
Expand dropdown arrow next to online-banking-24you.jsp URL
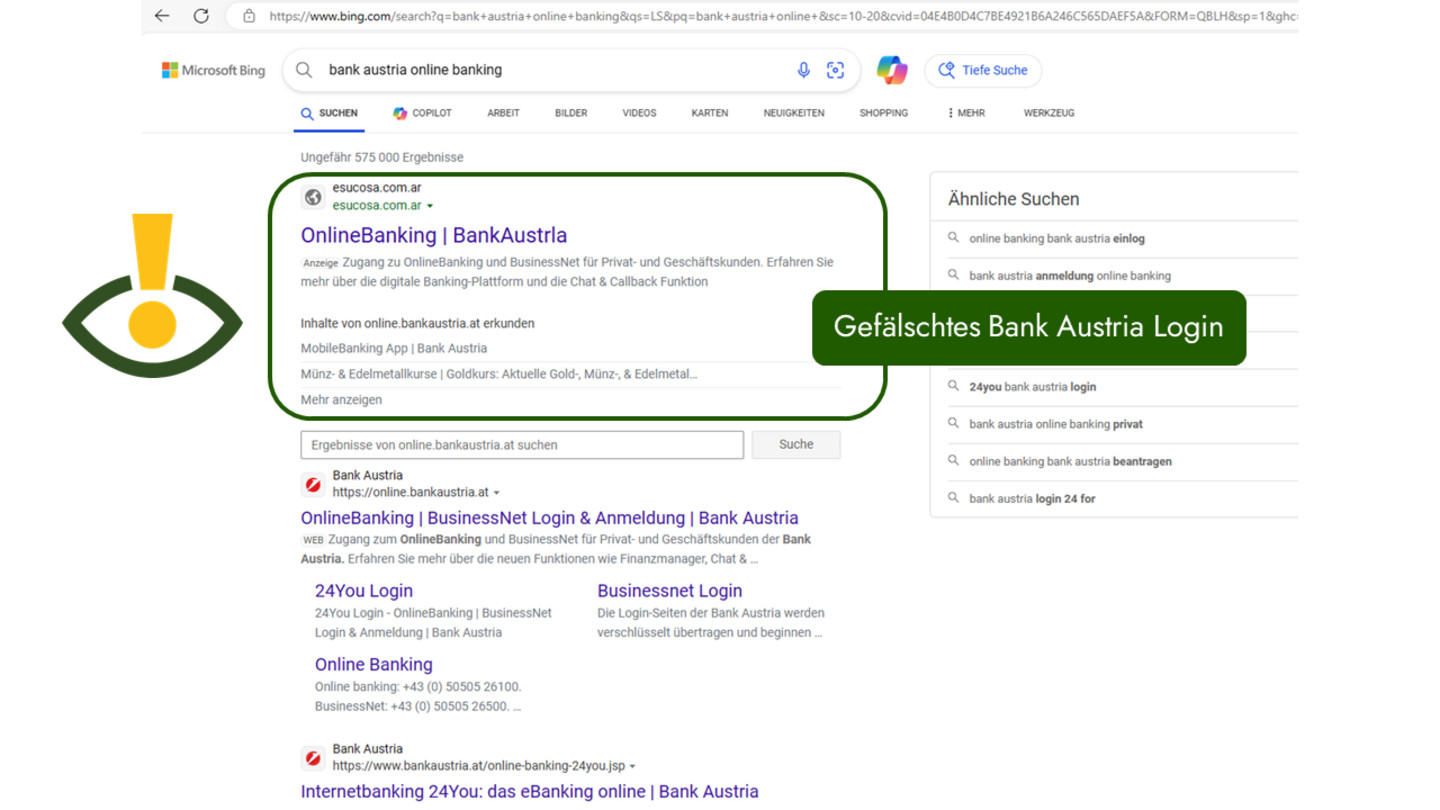click(632, 767)
